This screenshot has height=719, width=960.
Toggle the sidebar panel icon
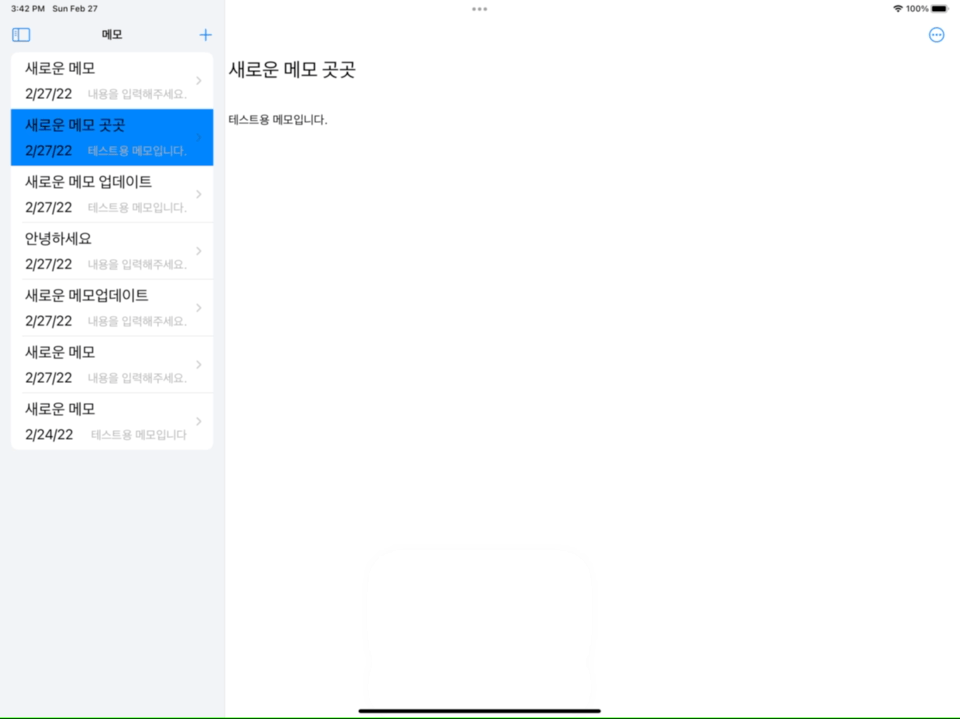coord(21,35)
